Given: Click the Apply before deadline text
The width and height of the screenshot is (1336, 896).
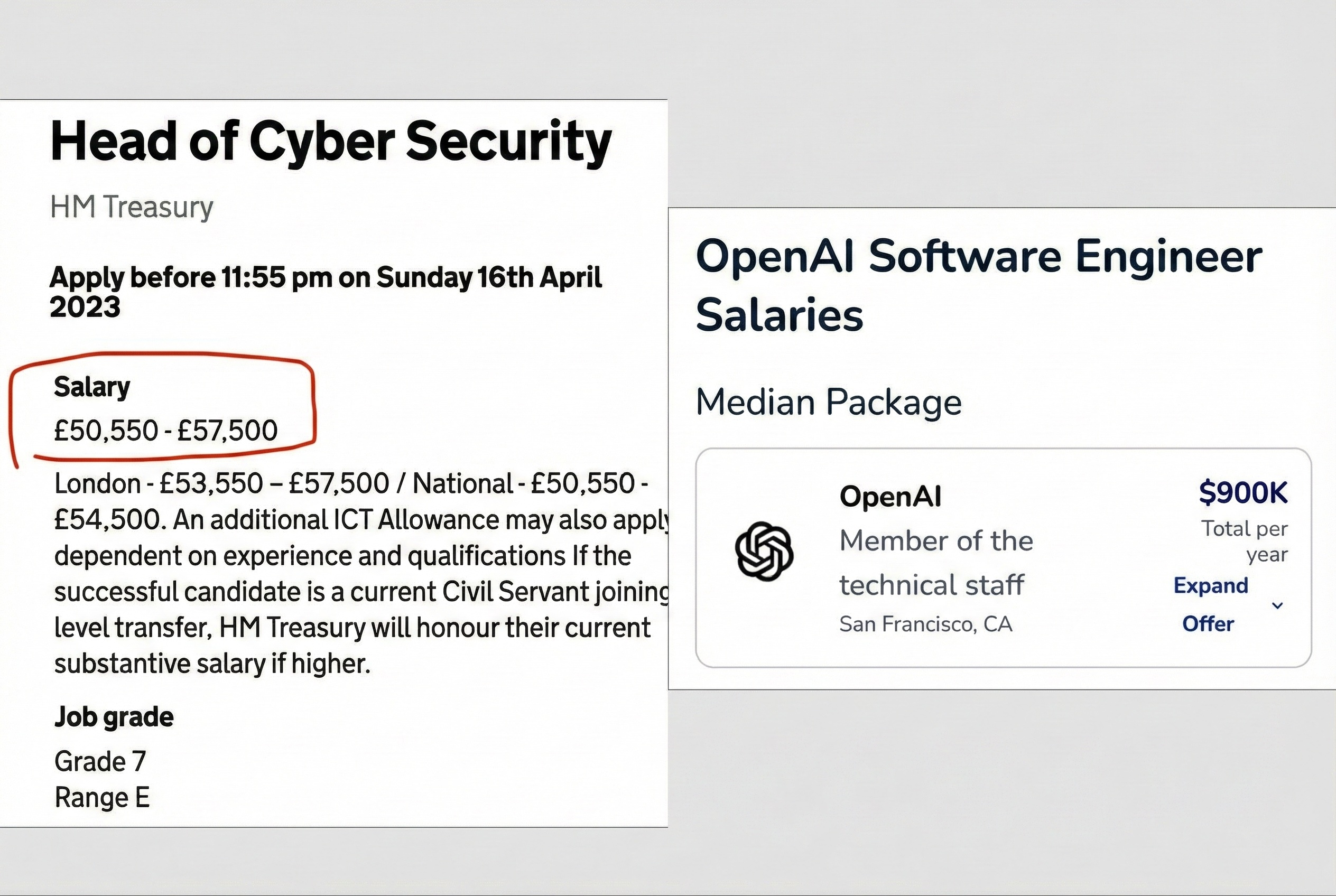Looking at the screenshot, I should click(326, 292).
